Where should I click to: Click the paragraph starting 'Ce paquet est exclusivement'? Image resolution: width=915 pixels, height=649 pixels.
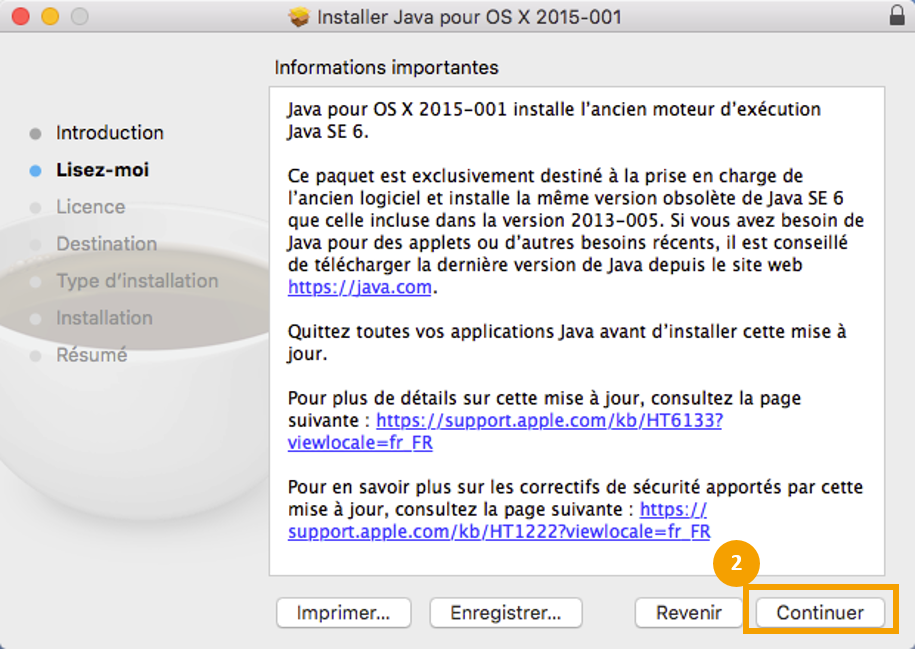576,231
